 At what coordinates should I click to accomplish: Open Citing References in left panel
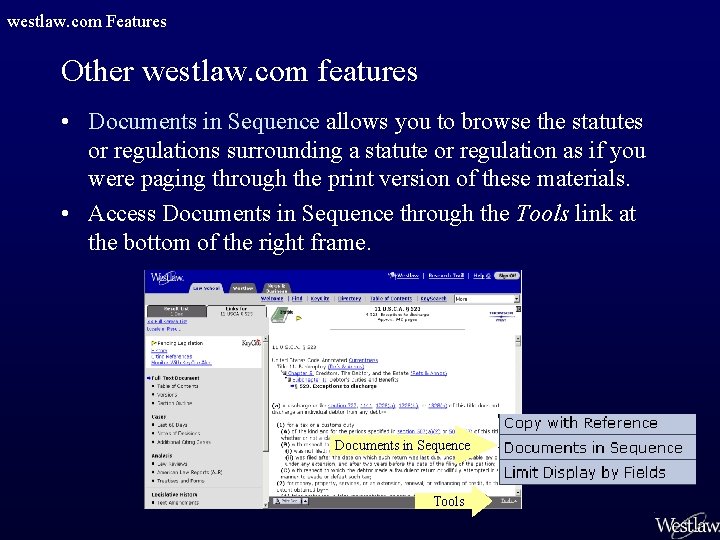pos(174,356)
